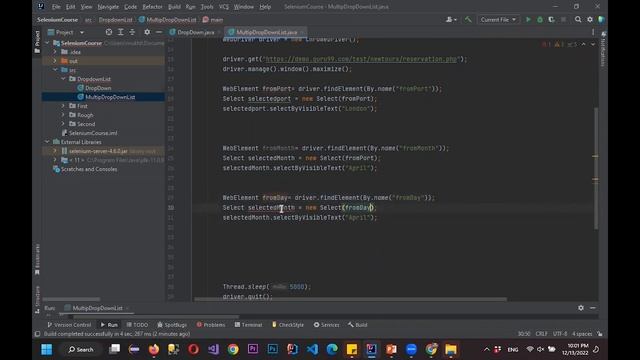Switch to the DropDown.java editor tab
Screen dimensions: 640x360
click(x=195, y=32)
